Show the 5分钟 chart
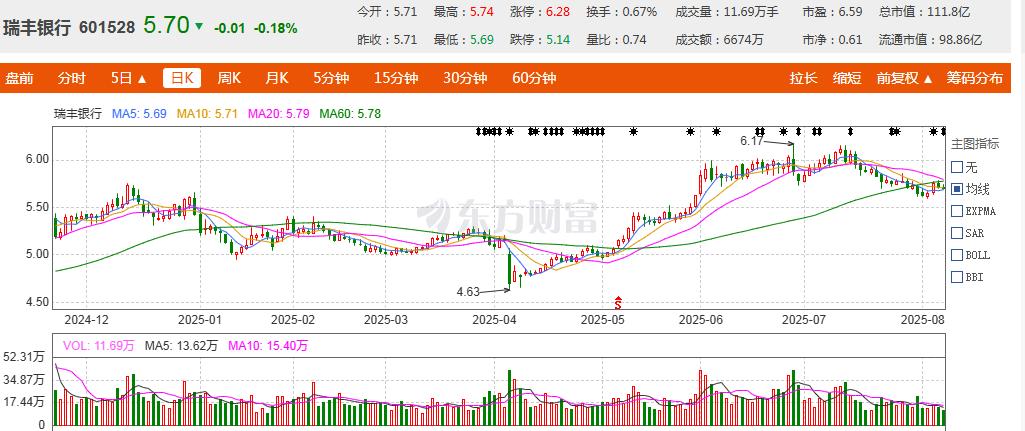This screenshot has height=431, width=1025. point(331,78)
